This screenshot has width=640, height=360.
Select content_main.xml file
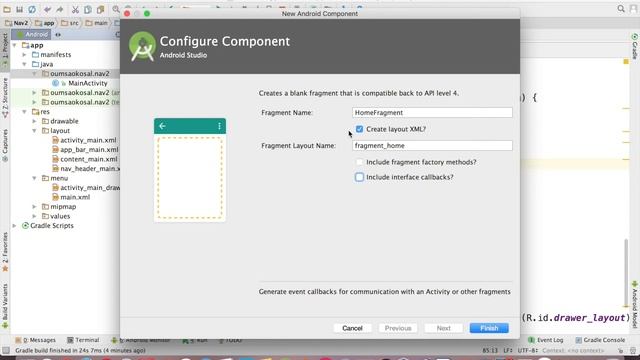(84, 159)
